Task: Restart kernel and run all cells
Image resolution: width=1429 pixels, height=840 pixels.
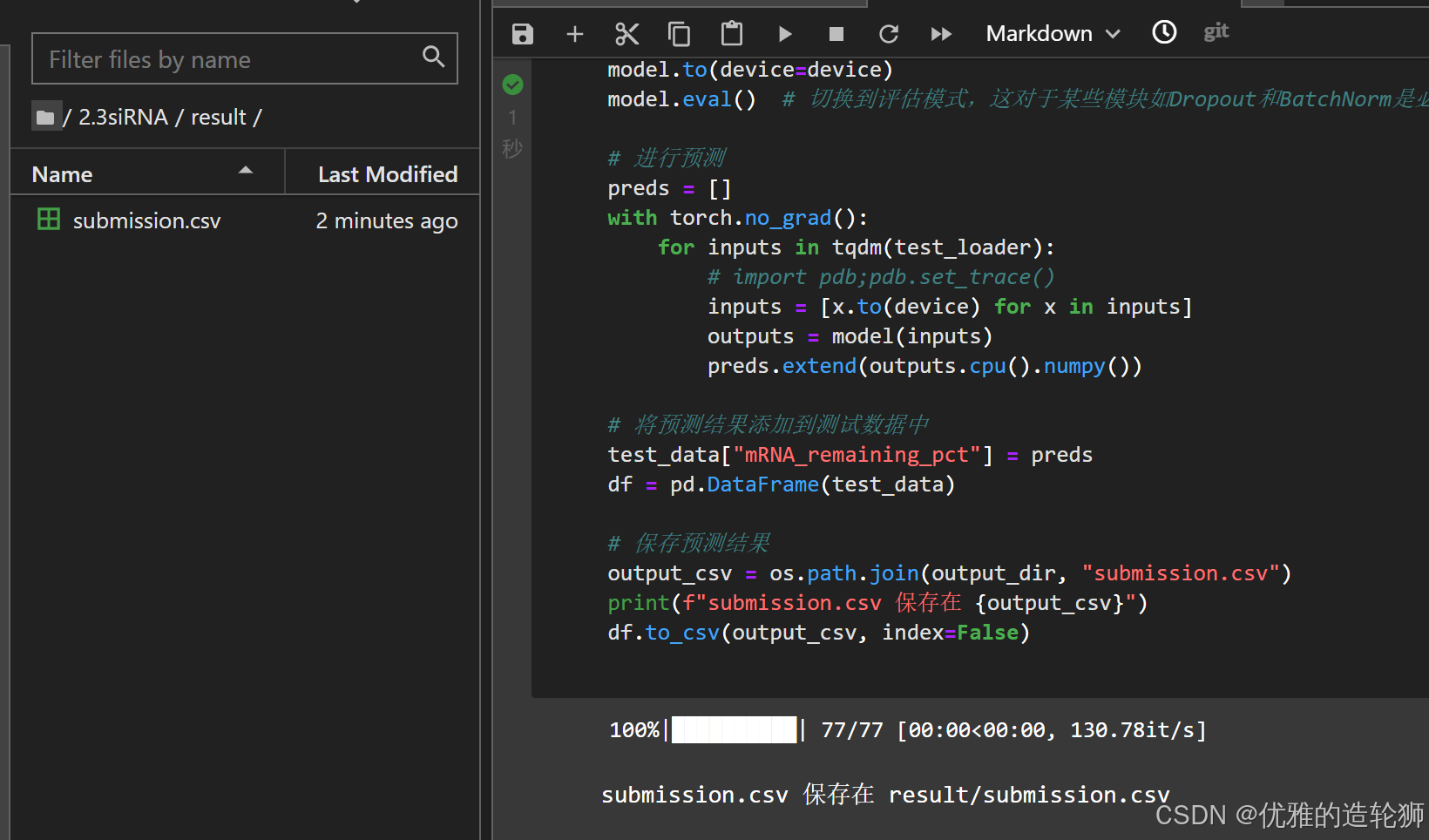Action: click(x=941, y=34)
